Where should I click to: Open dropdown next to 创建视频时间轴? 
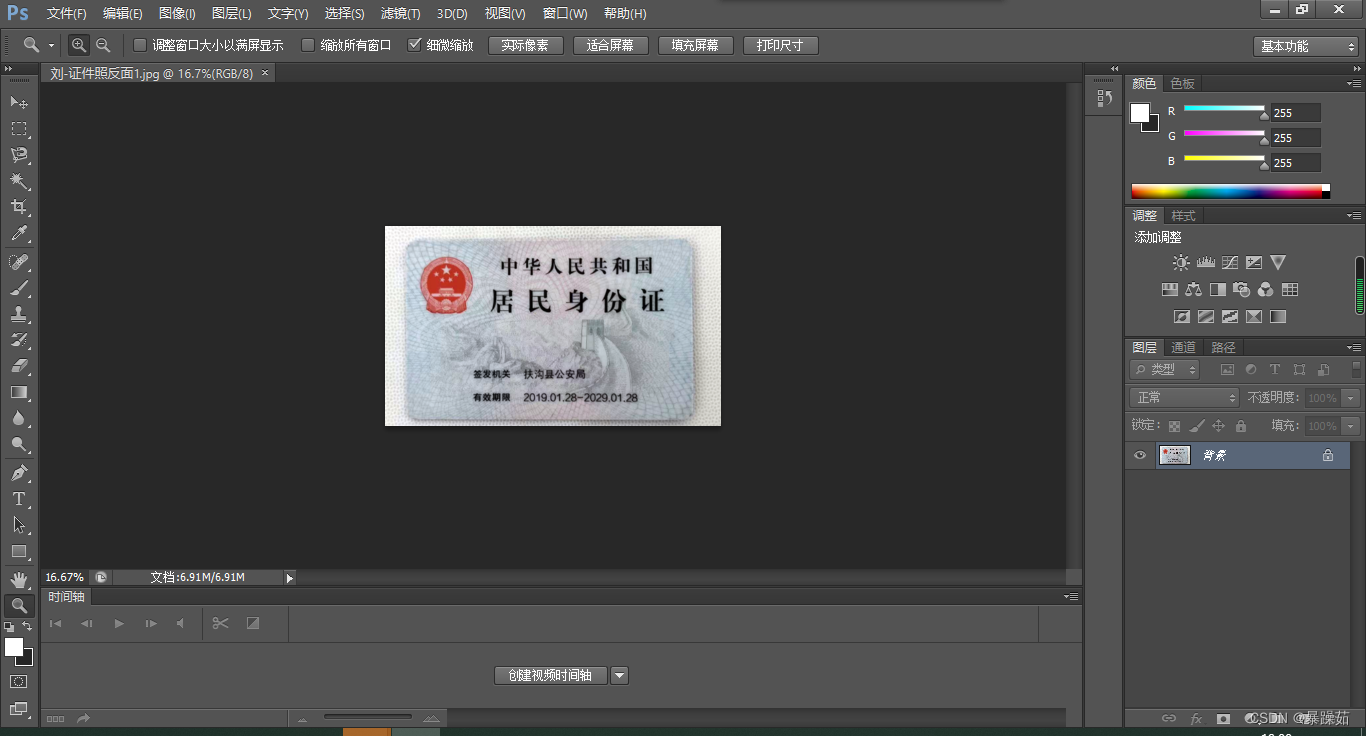[x=619, y=676]
